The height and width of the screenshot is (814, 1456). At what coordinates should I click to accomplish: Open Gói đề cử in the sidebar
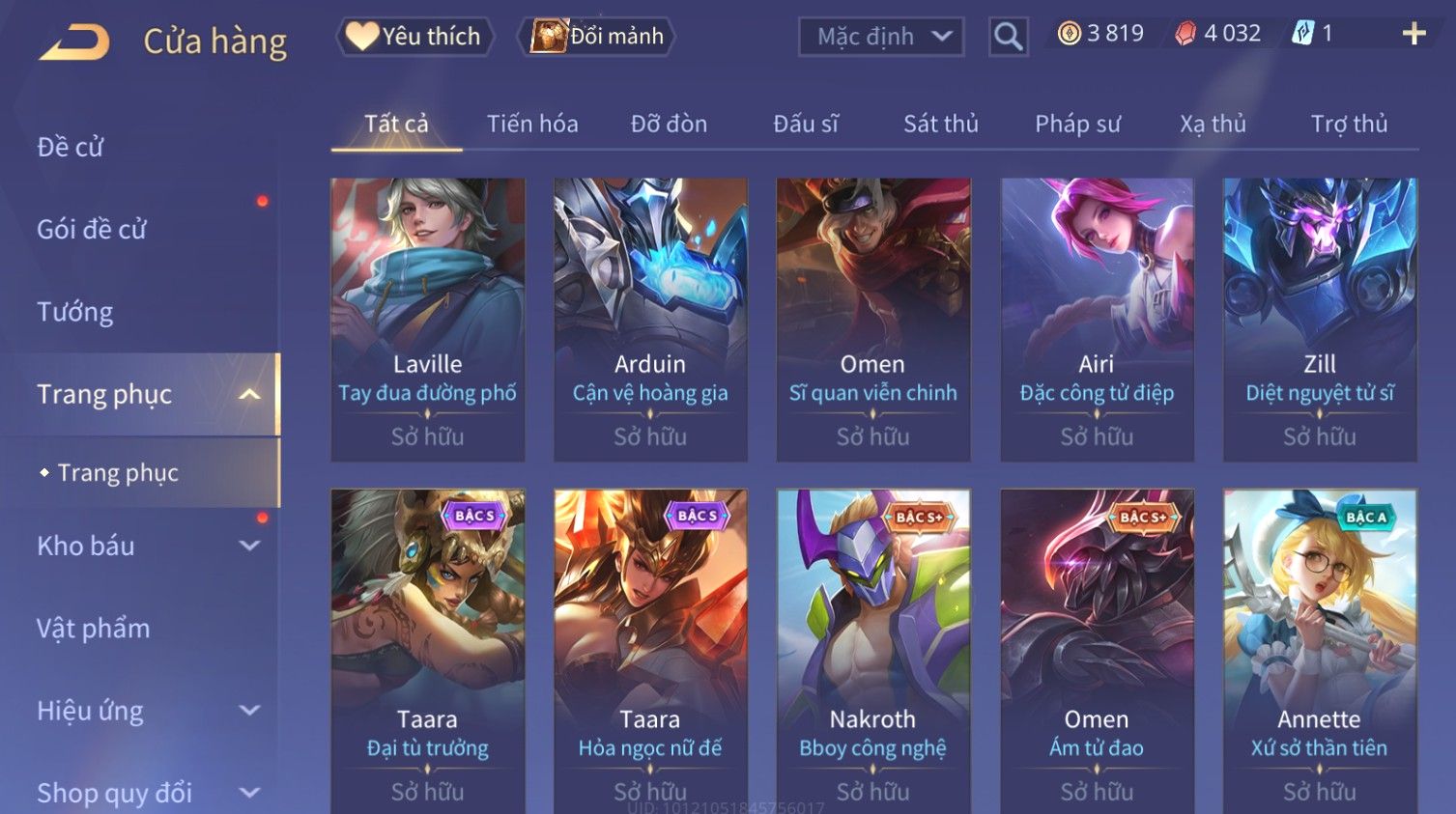point(92,229)
